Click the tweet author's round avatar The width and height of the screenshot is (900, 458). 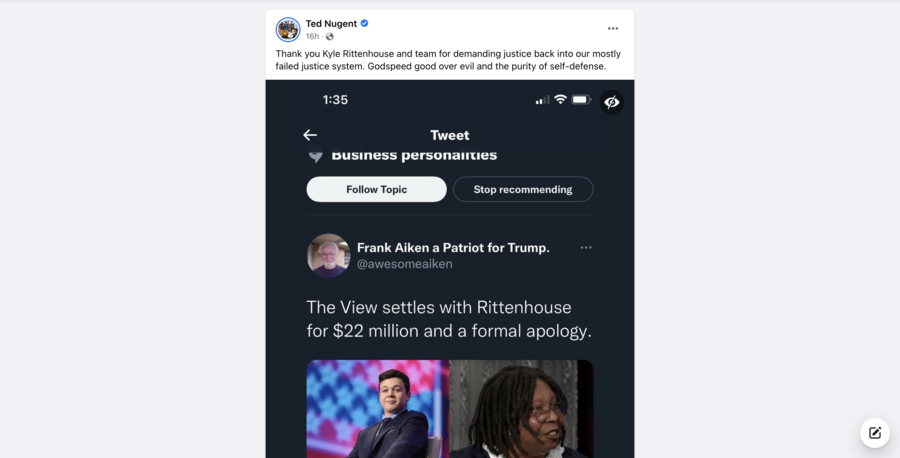coord(328,255)
